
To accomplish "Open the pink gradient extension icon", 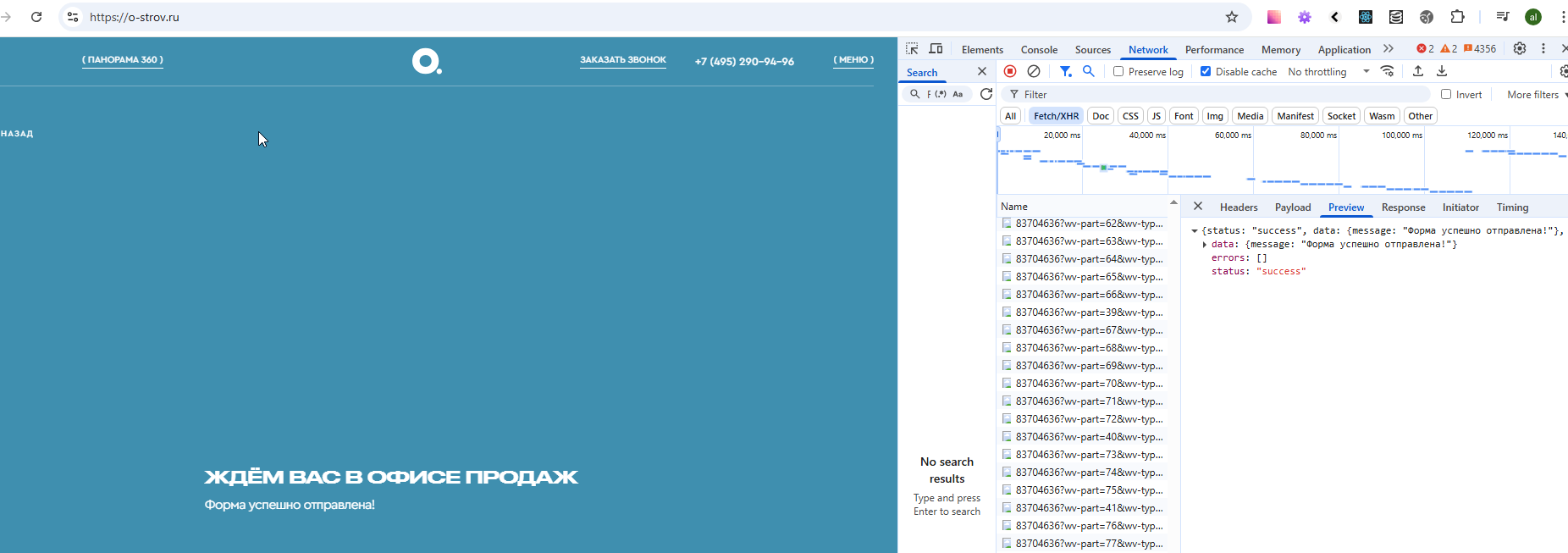I will [x=1273, y=17].
